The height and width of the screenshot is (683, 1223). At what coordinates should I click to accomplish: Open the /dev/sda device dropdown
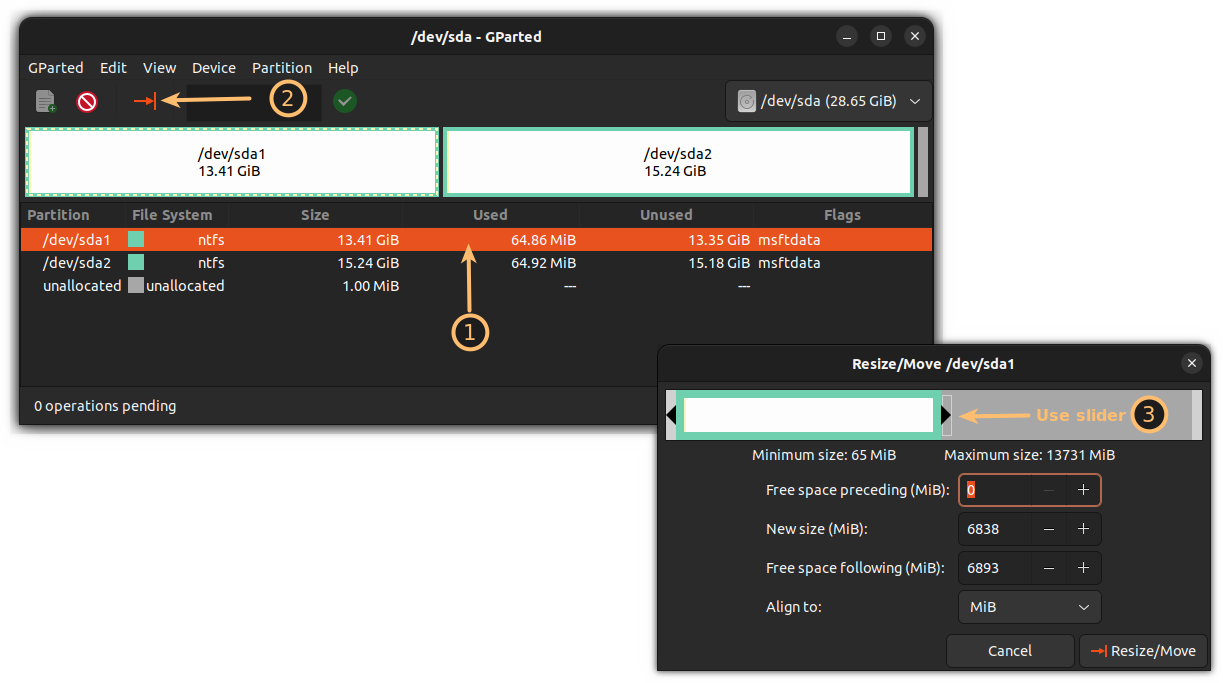click(828, 100)
